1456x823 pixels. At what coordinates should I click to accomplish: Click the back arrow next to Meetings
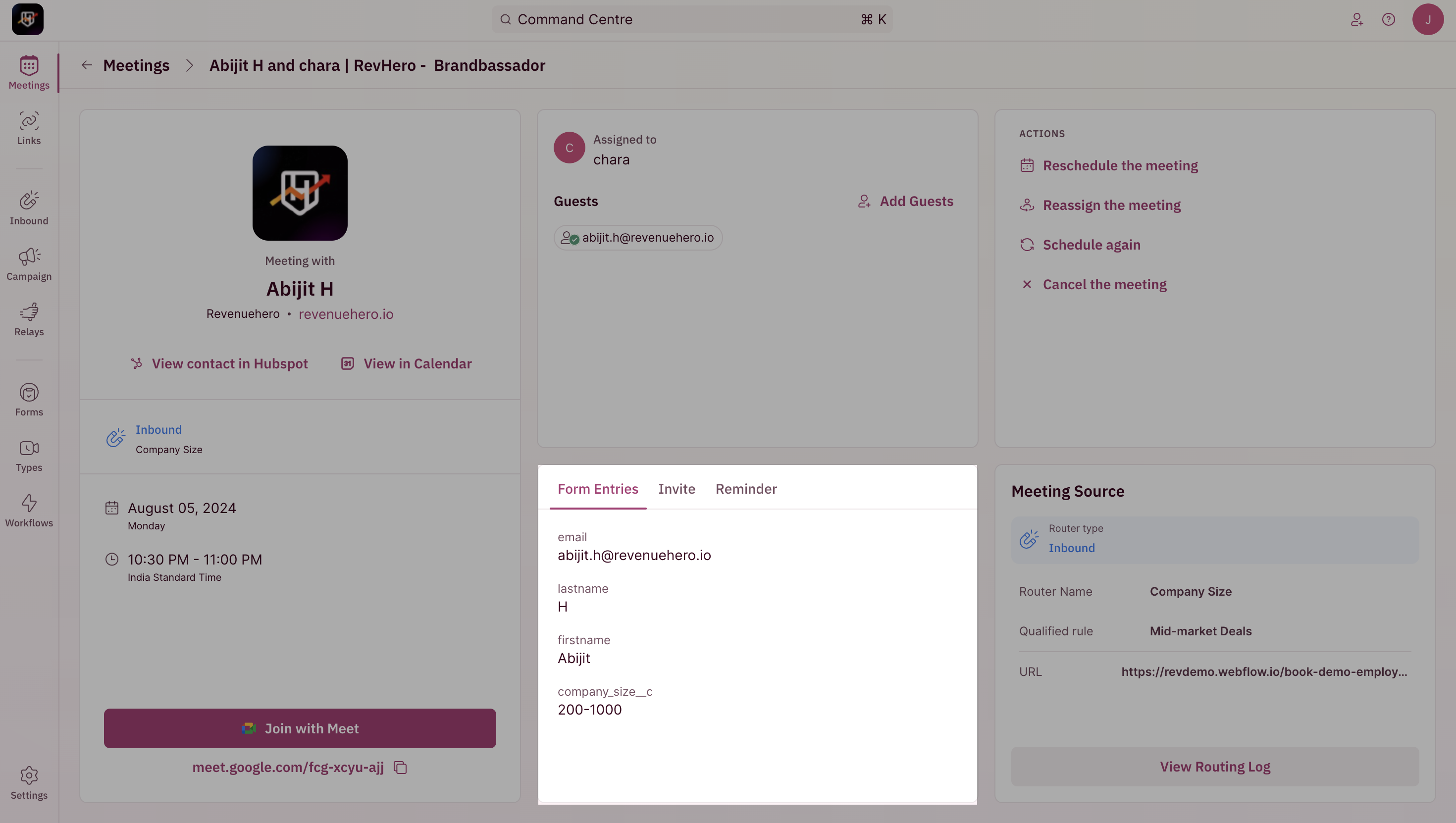coord(87,65)
